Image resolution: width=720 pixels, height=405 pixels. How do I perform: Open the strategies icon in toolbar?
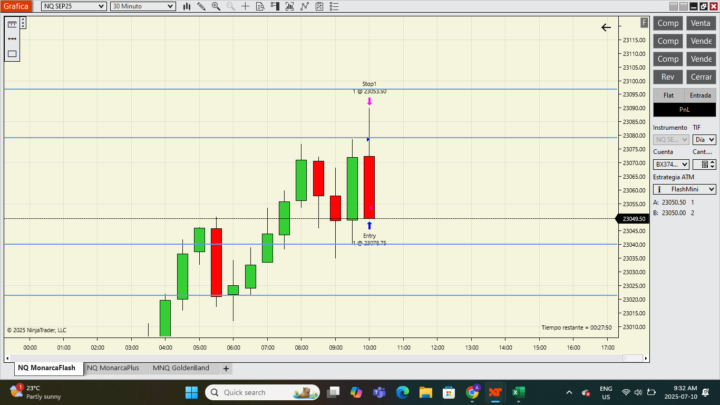319,6
